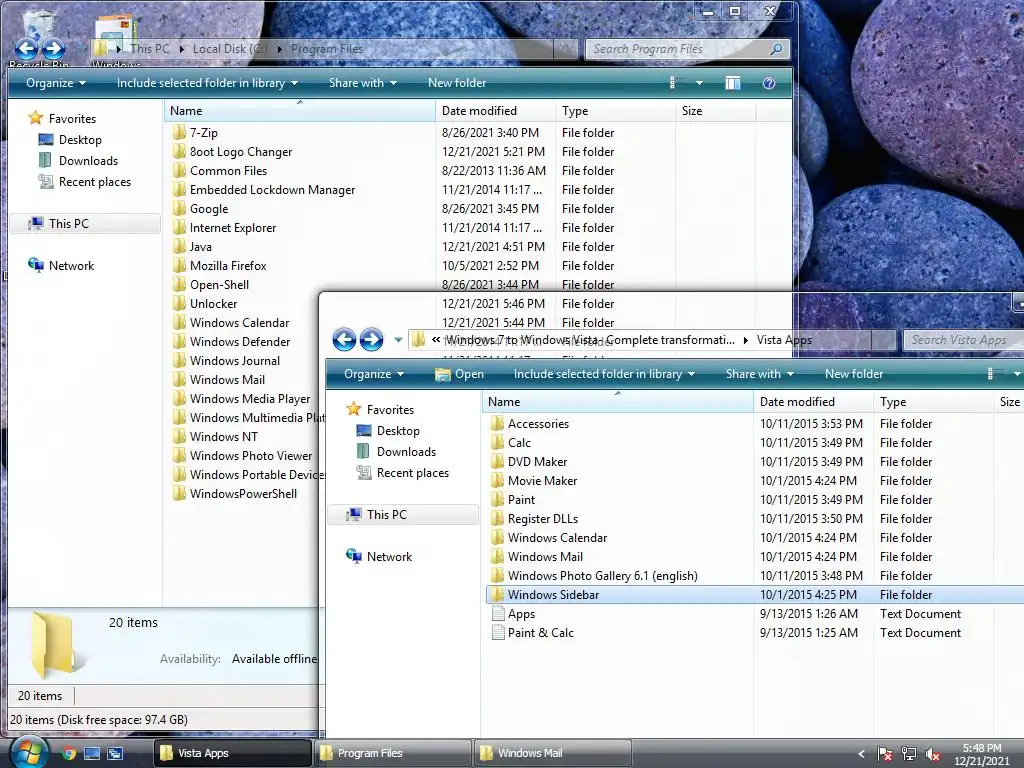Click the Search Vista Apps field
This screenshot has height=768, width=1024.
pos(963,340)
